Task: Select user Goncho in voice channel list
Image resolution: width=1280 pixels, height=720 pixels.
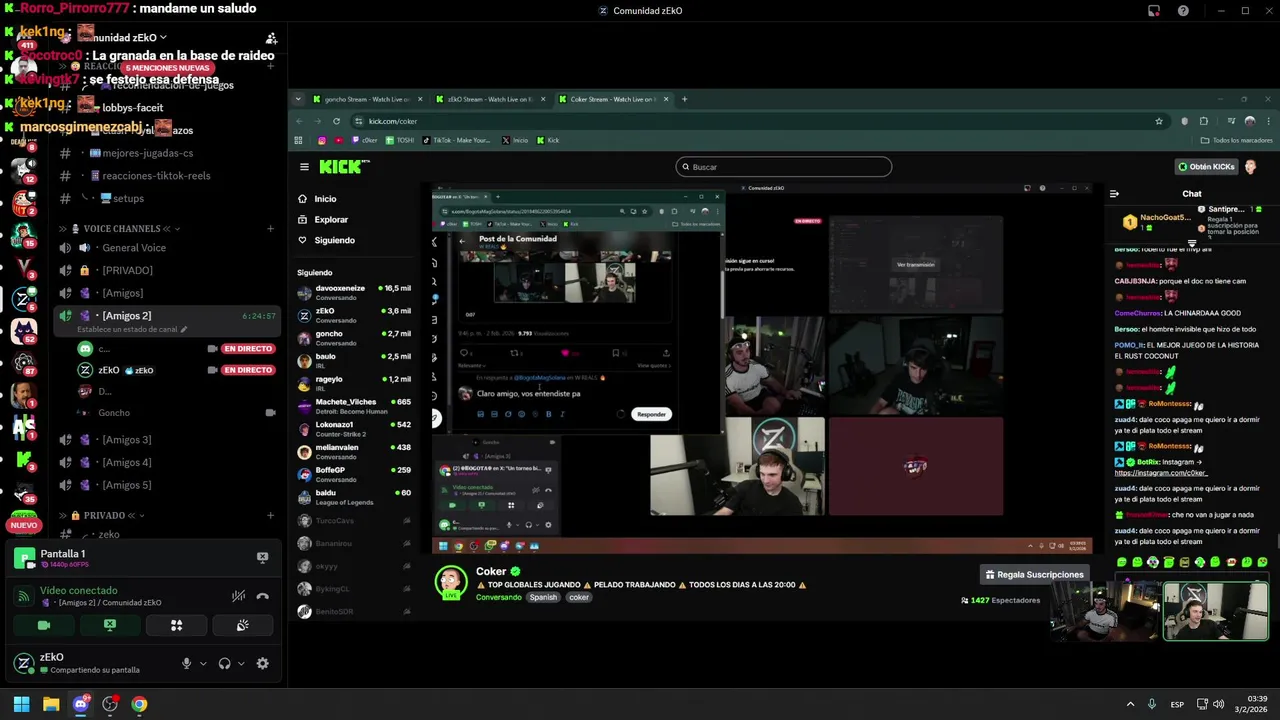Action: click(x=114, y=413)
